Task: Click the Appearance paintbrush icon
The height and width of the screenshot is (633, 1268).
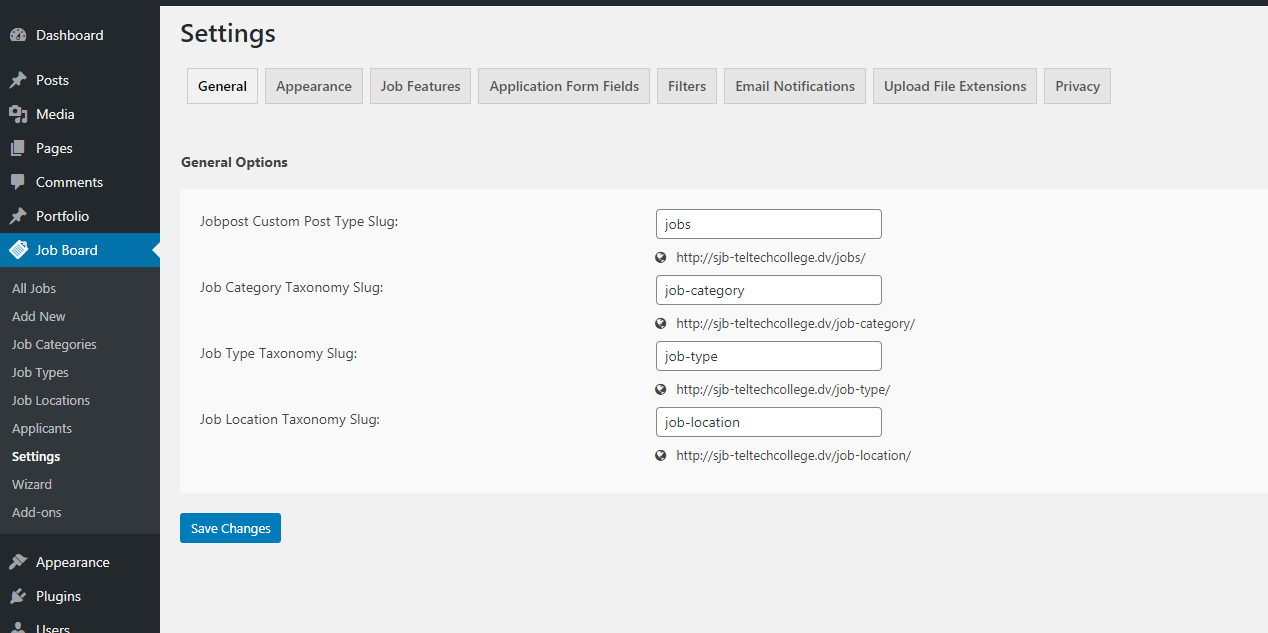Action: point(18,562)
